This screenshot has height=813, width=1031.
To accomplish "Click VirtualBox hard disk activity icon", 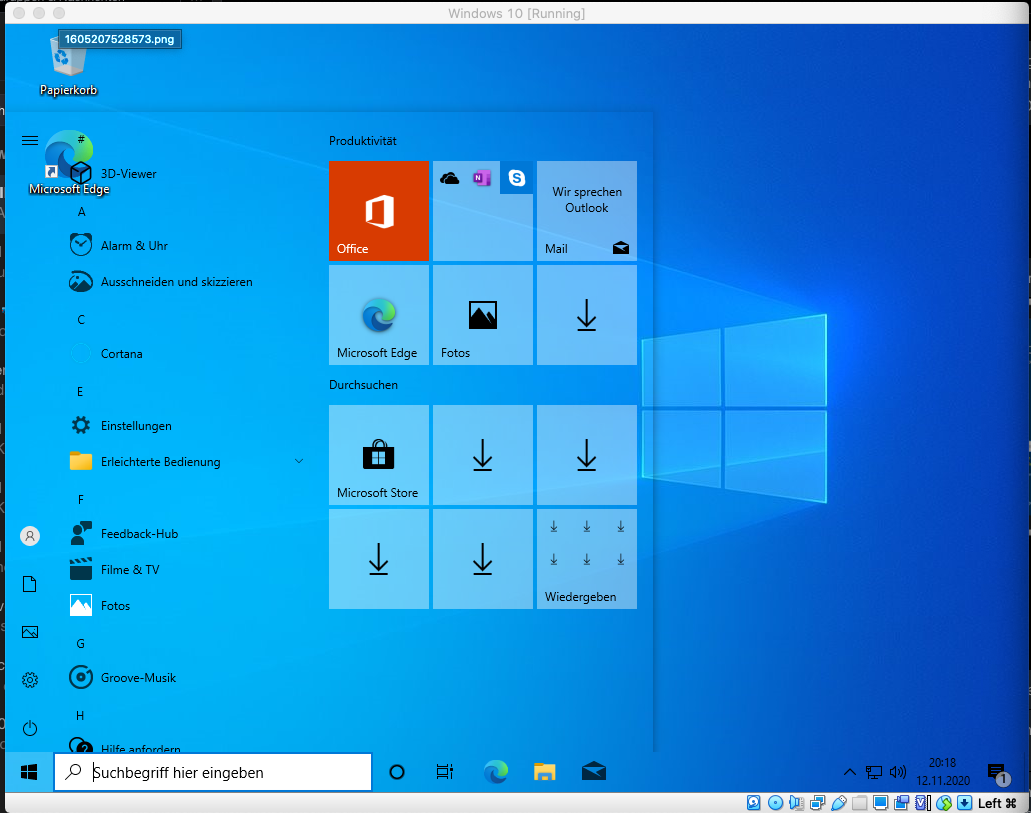I will [754, 803].
